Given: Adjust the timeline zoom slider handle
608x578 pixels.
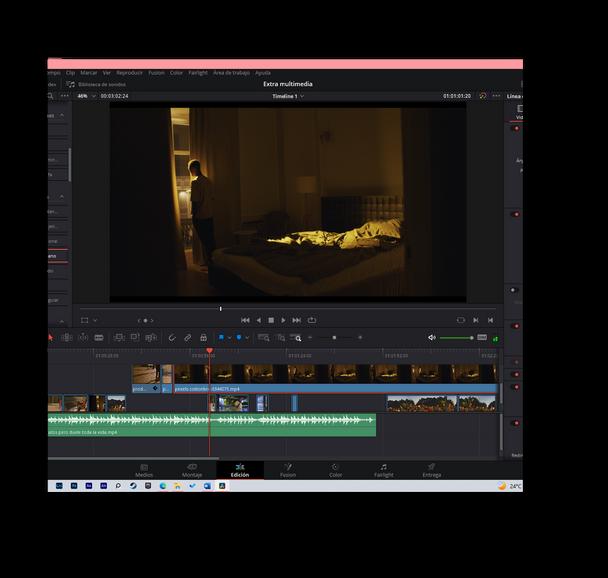Looking at the screenshot, I should 334,338.
